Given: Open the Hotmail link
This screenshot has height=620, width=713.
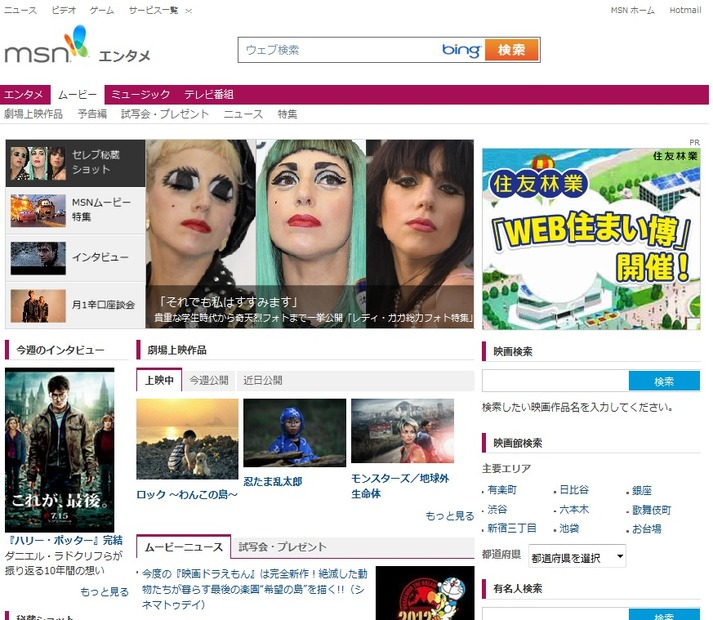Looking at the screenshot, I should pyautogui.click(x=685, y=10).
